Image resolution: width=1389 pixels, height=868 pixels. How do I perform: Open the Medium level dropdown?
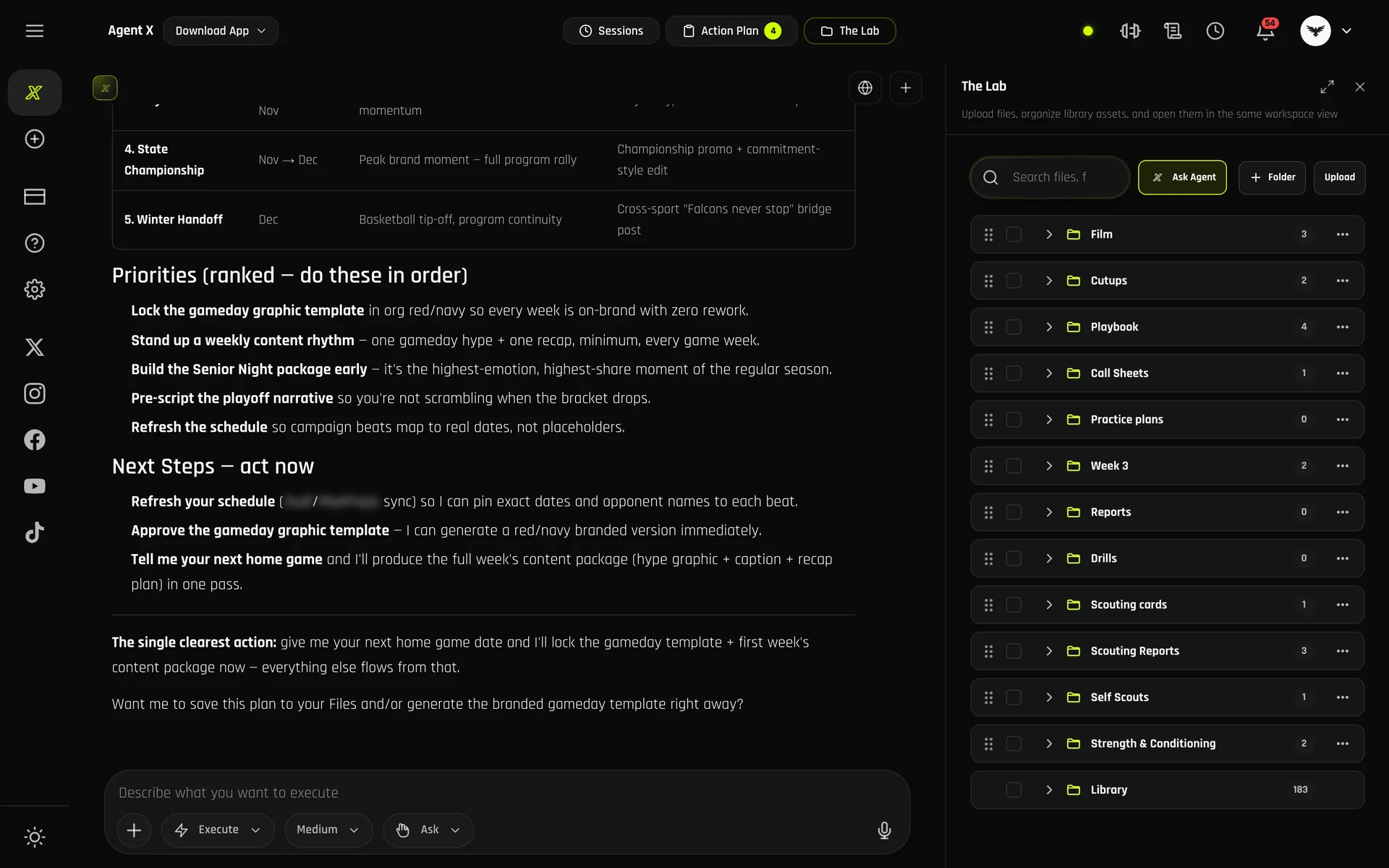pos(328,830)
